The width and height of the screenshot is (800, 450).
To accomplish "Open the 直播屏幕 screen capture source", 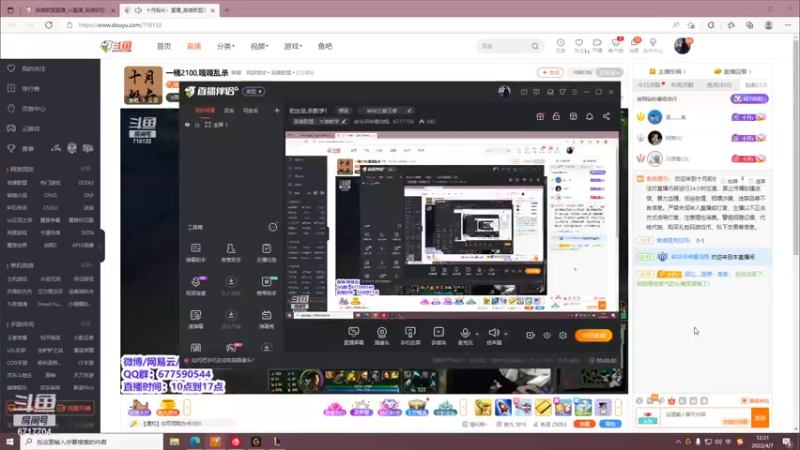I will [x=353, y=336].
